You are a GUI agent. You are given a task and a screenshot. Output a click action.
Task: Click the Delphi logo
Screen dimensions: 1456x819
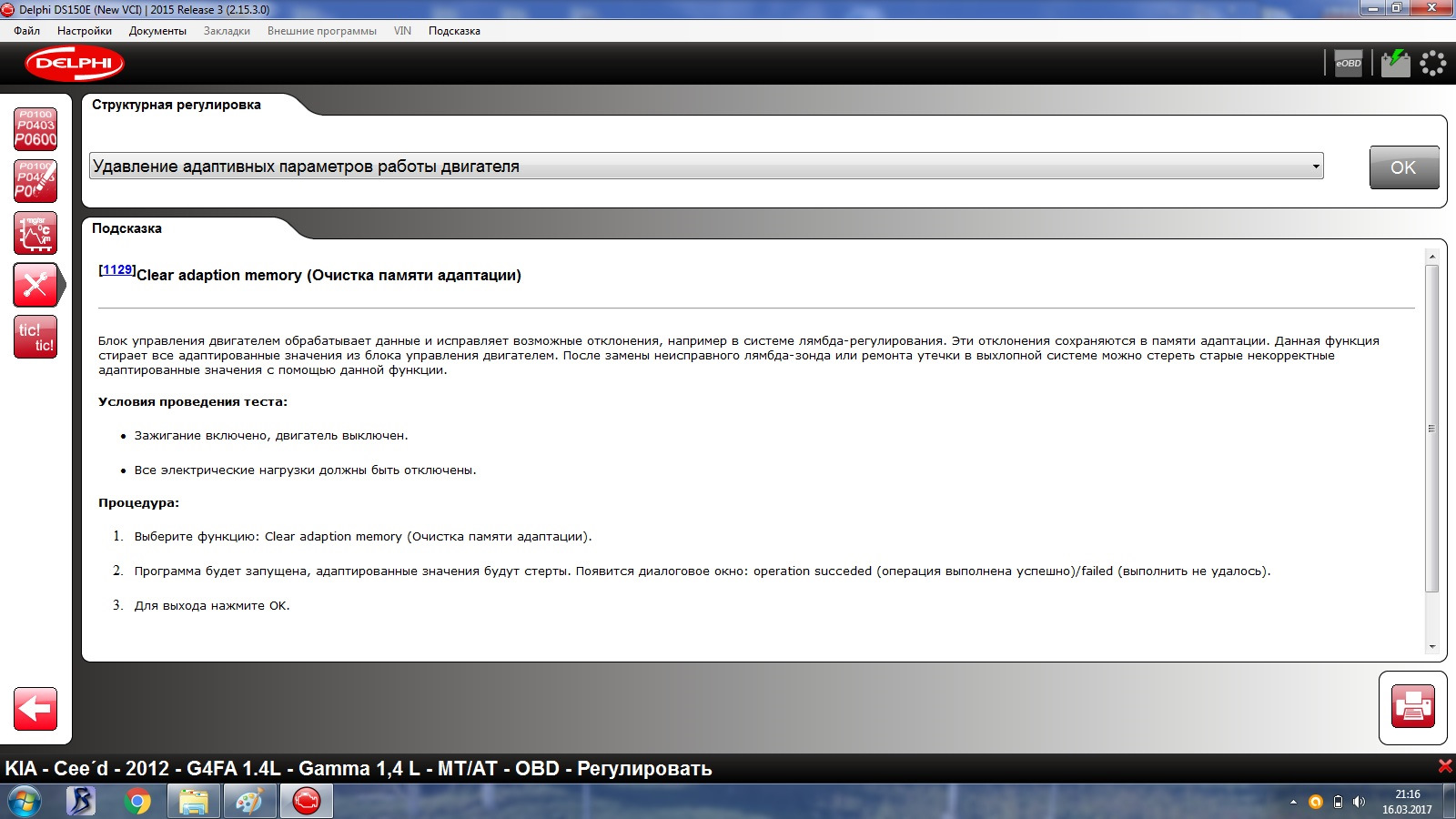pos(75,64)
